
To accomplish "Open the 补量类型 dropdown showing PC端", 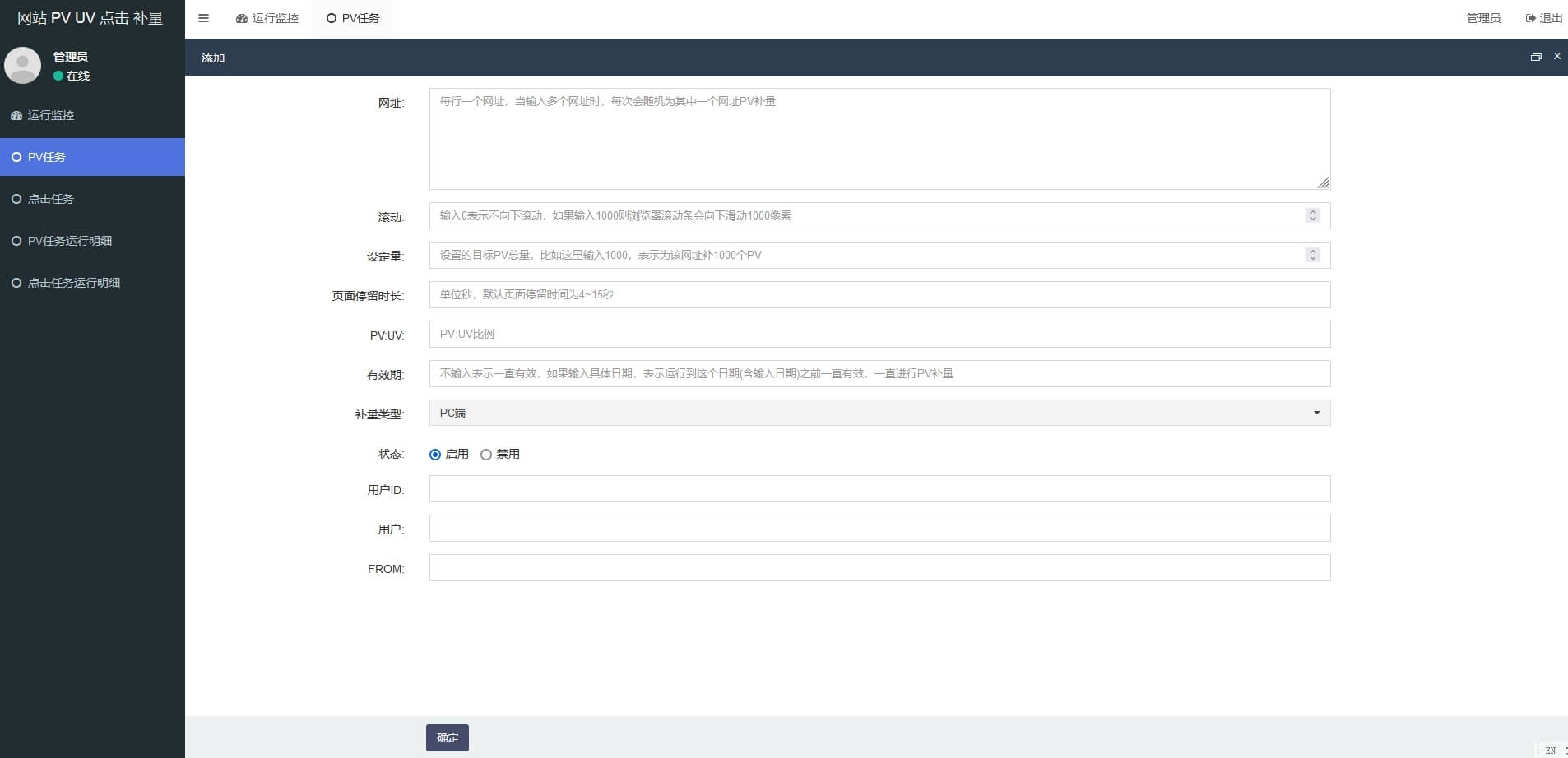I will [879, 413].
